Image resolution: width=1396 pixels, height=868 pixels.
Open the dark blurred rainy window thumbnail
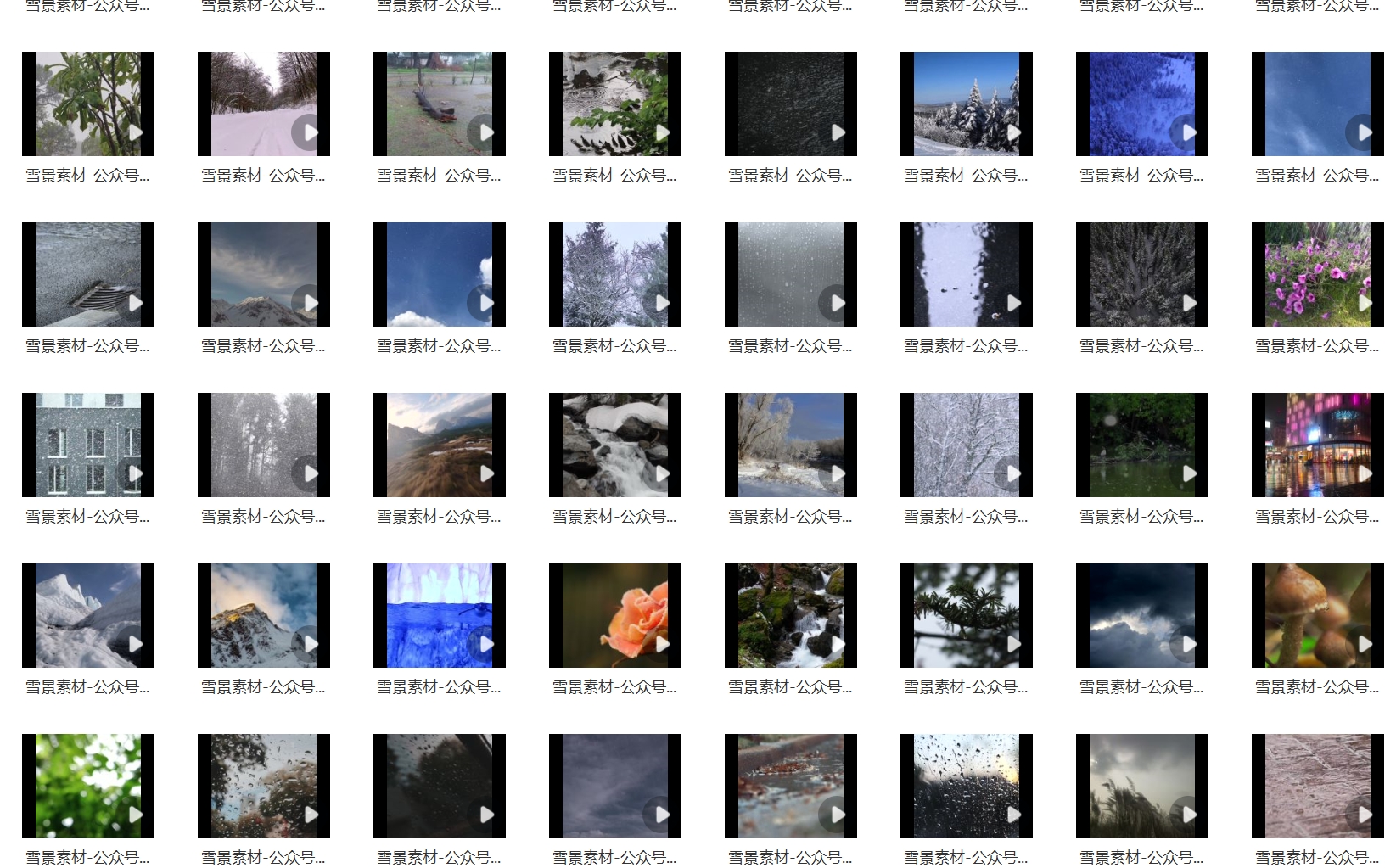coord(440,786)
